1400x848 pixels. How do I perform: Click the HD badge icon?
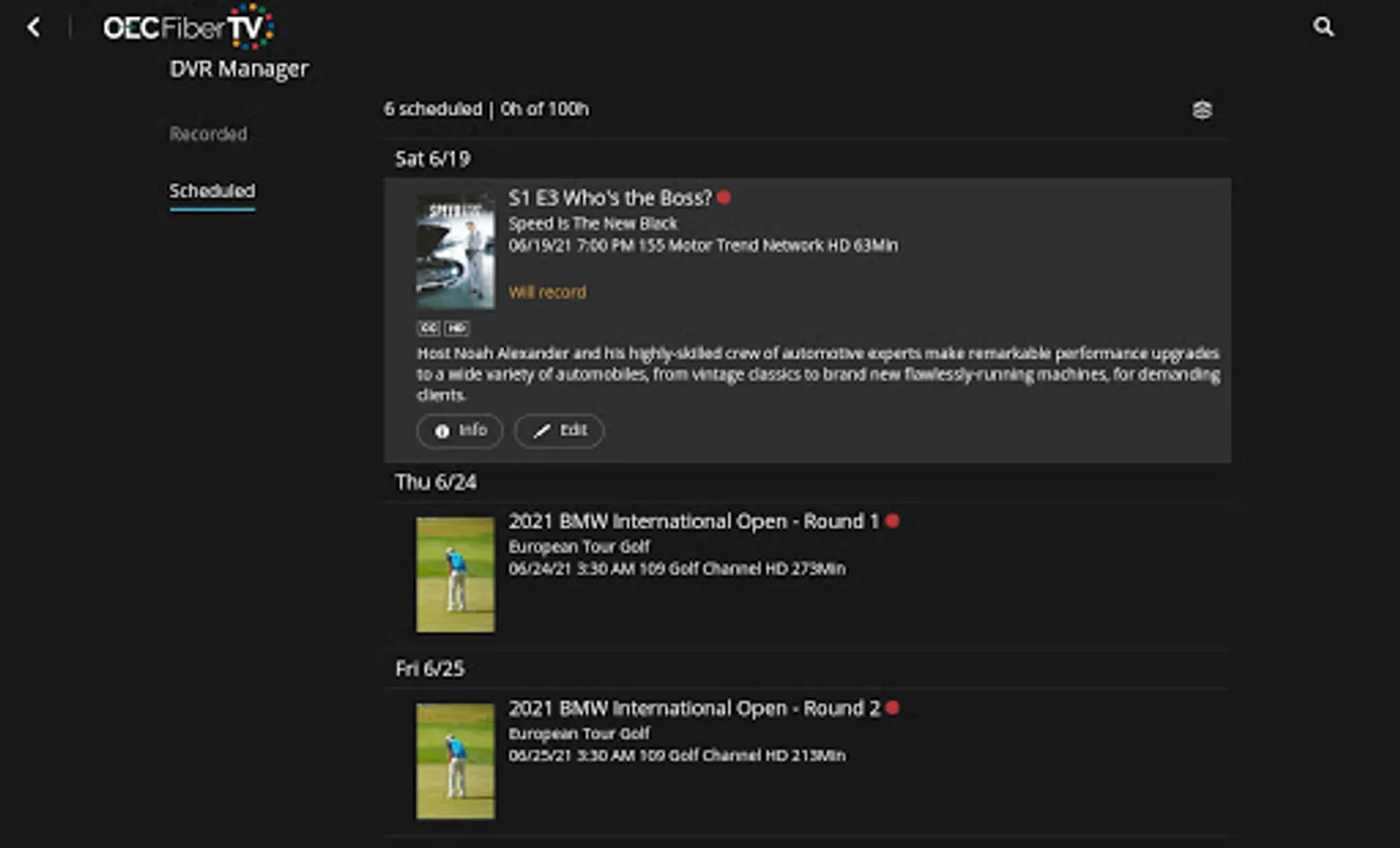[457, 328]
